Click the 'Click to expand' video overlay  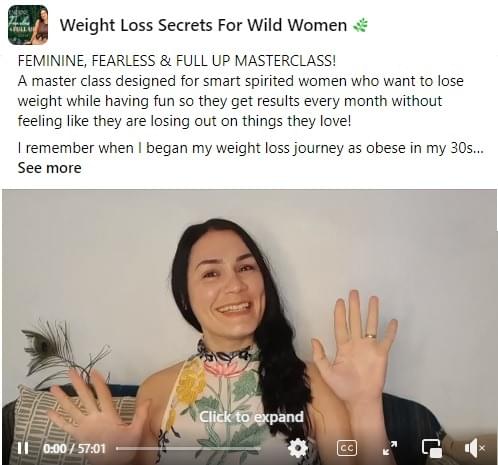tap(251, 417)
